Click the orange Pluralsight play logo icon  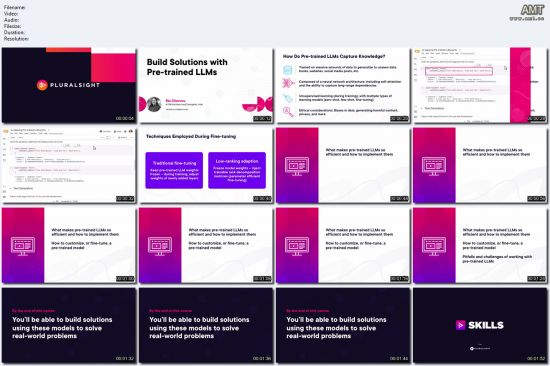pos(42,85)
